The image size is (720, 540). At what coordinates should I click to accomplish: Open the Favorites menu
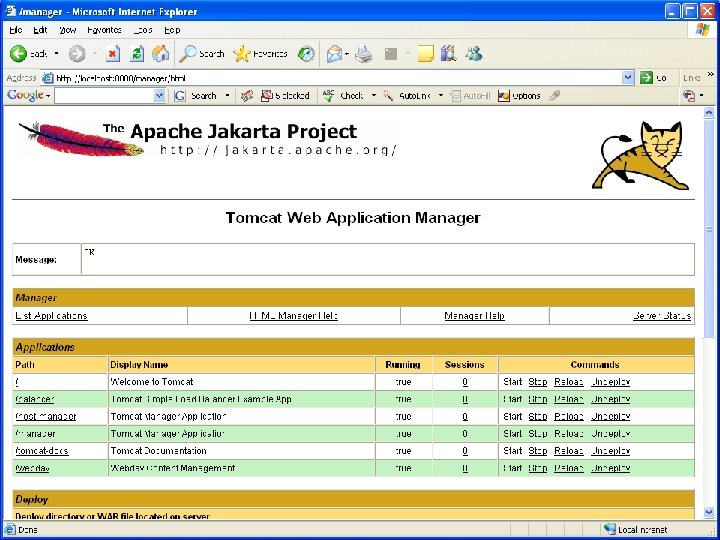pos(104,30)
